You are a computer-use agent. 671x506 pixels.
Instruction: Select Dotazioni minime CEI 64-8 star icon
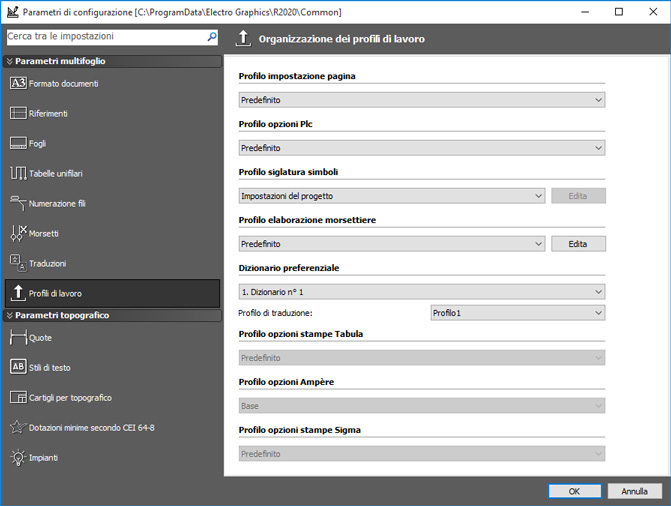(18, 427)
